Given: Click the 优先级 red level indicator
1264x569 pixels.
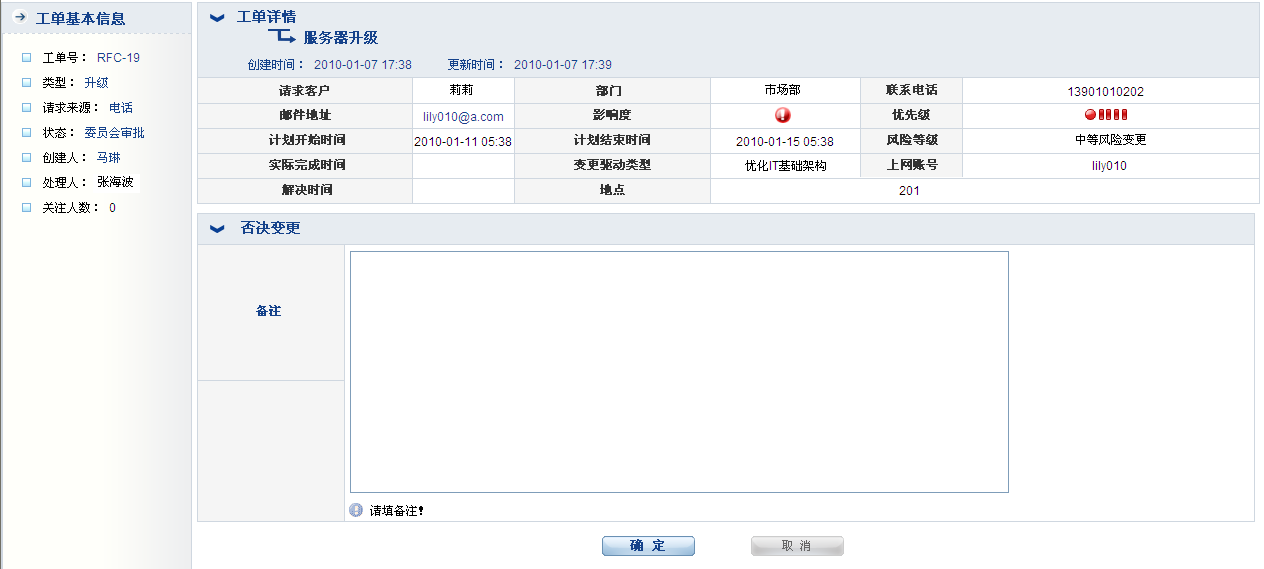Looking at the screenshot, I should pyautogui.click(x=1106, y=115).
